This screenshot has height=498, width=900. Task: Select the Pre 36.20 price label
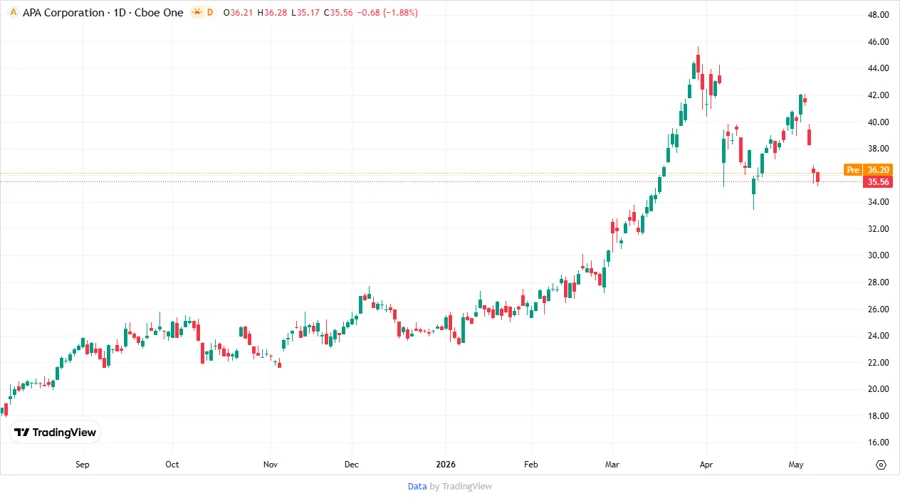pos(868,170)
